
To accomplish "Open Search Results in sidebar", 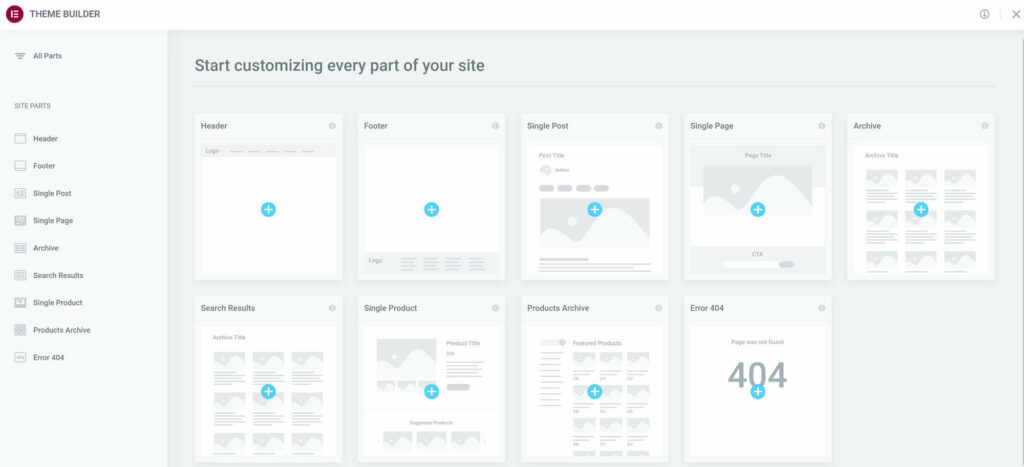I will click(x=58, y=276).
